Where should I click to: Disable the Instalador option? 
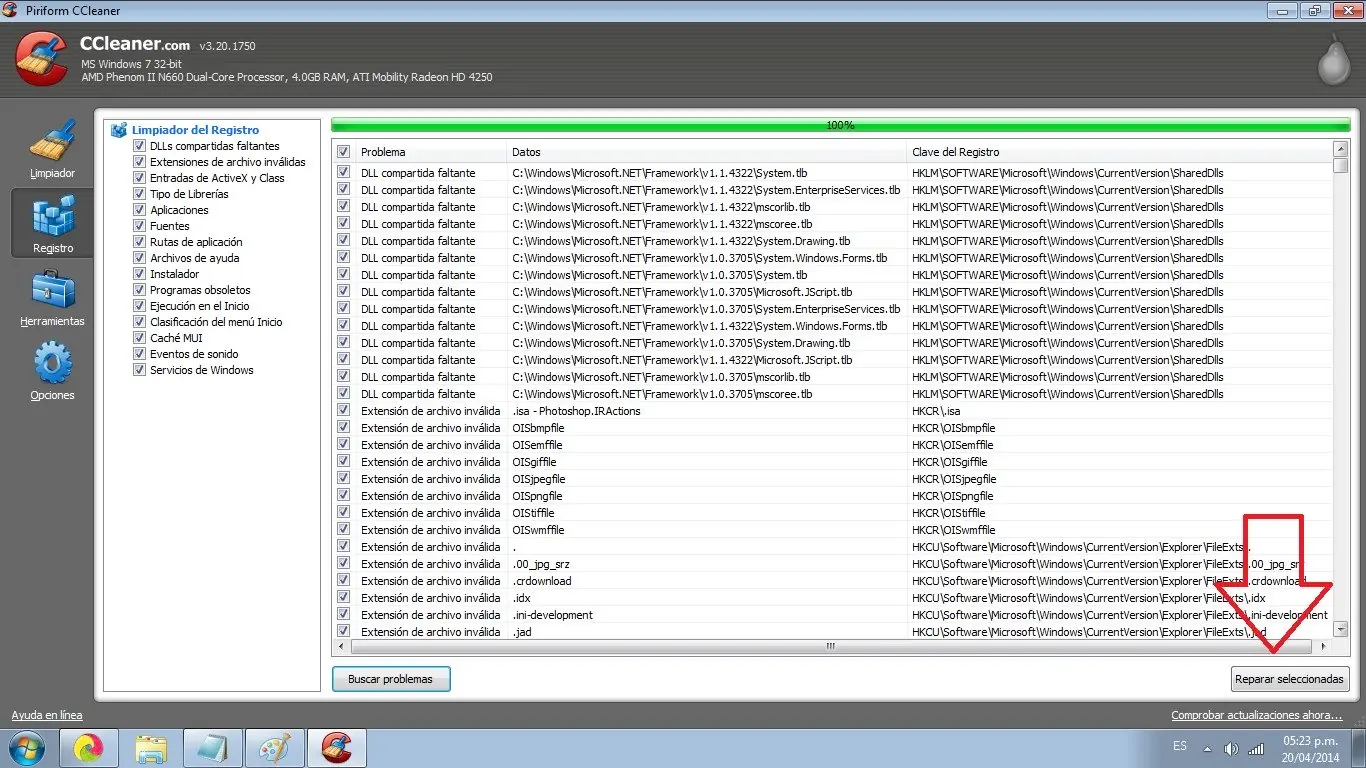coord(140,274)
